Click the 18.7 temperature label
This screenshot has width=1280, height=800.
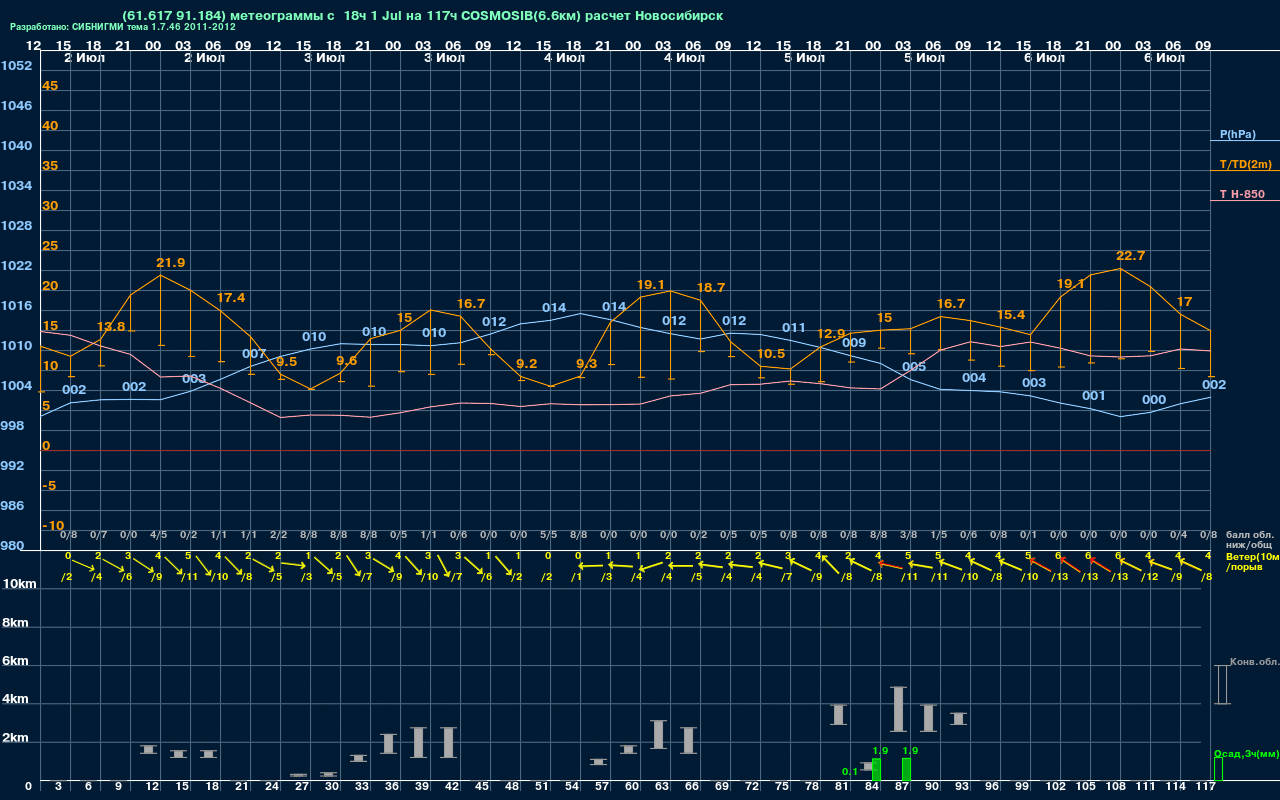[711, 288]
